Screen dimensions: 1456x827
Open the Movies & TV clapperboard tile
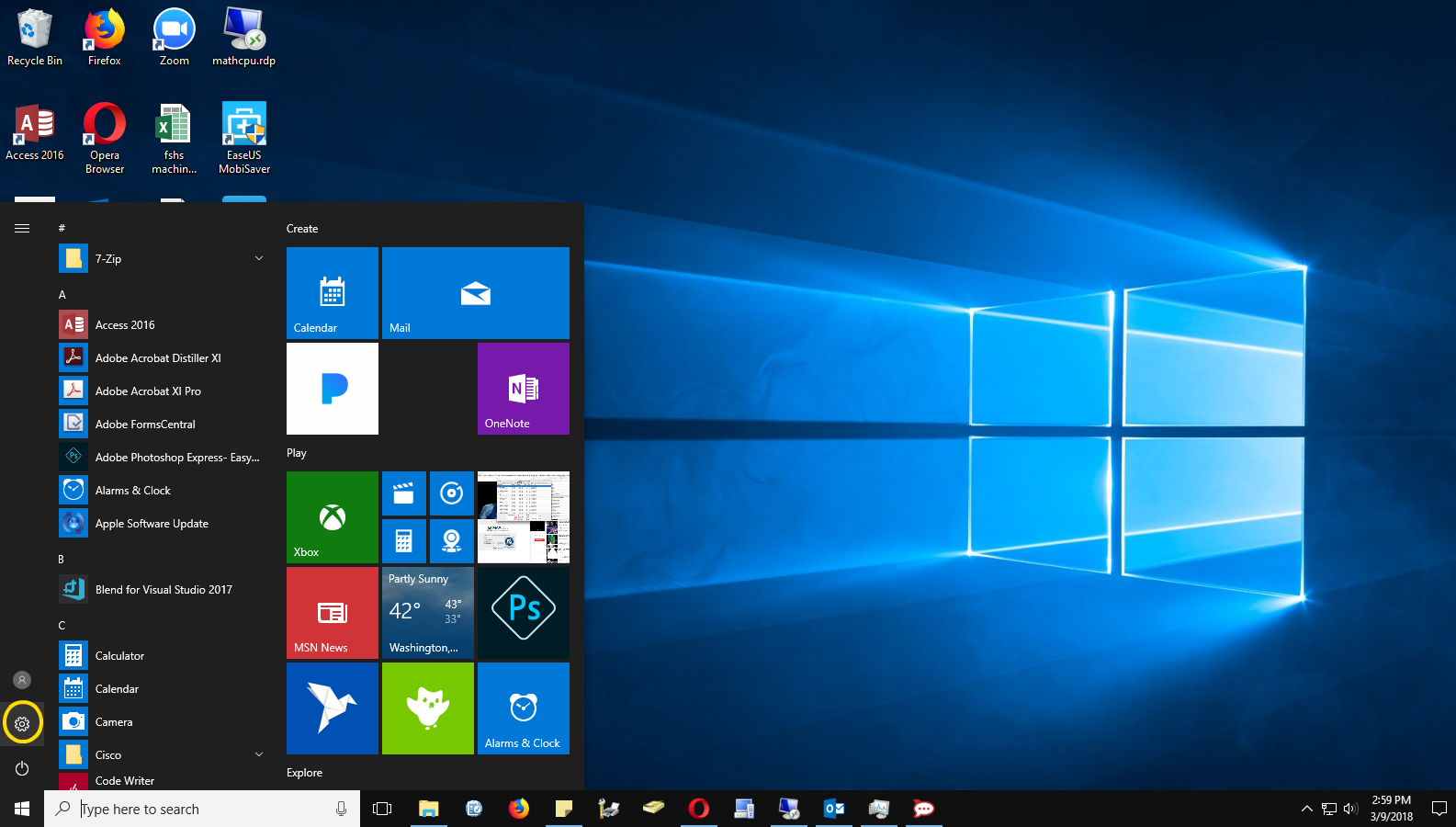point(404,493)
